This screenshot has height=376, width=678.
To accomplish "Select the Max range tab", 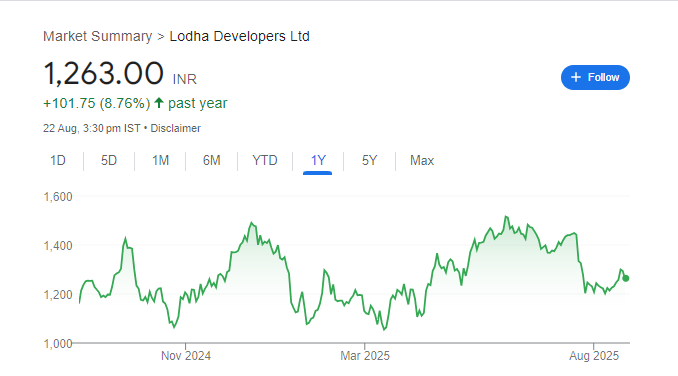I will [x=422, y=161].
